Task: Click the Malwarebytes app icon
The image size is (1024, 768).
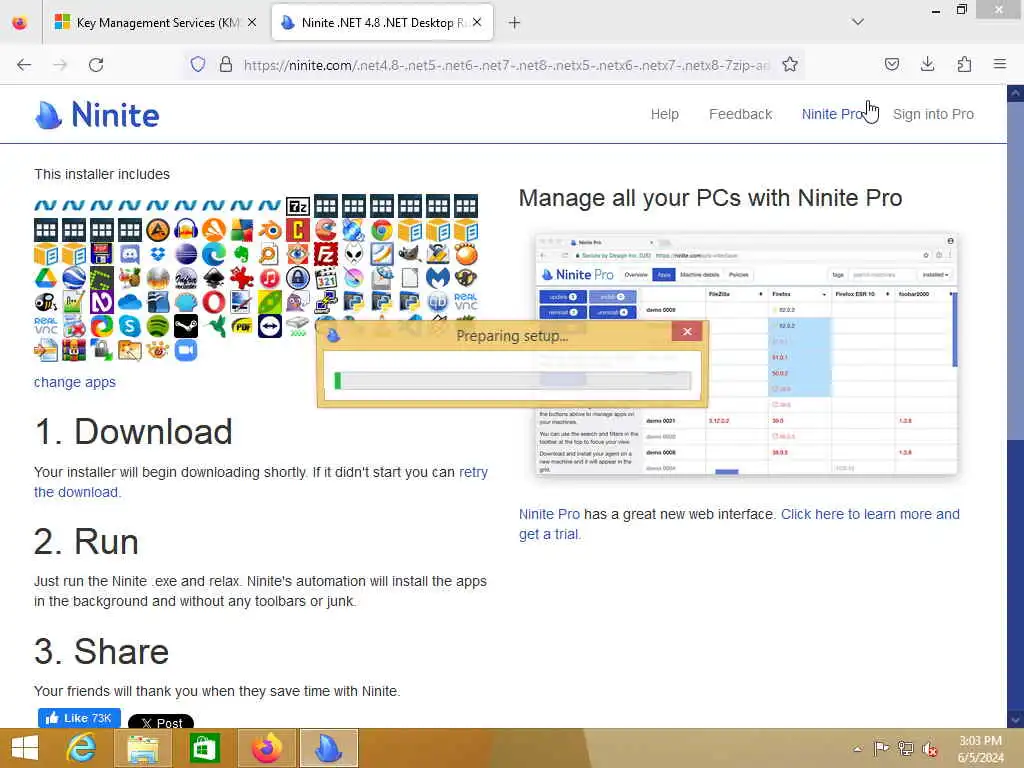Action: click(438, 279)
